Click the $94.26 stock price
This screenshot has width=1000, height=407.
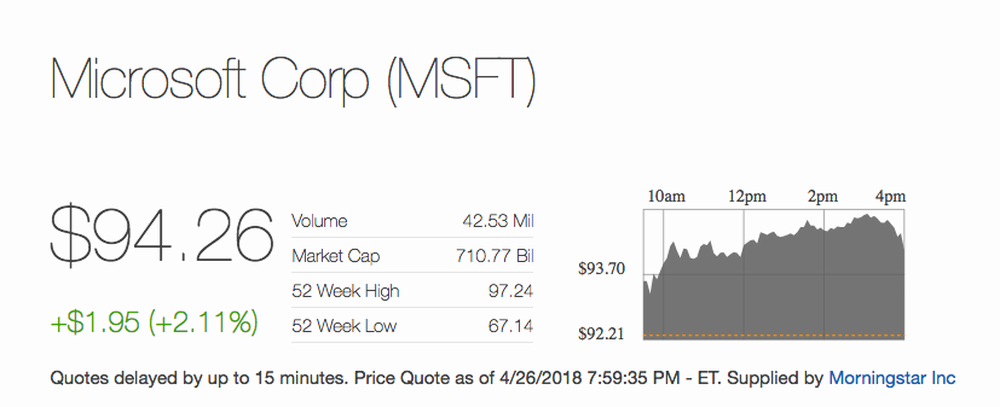pos(162,238)
